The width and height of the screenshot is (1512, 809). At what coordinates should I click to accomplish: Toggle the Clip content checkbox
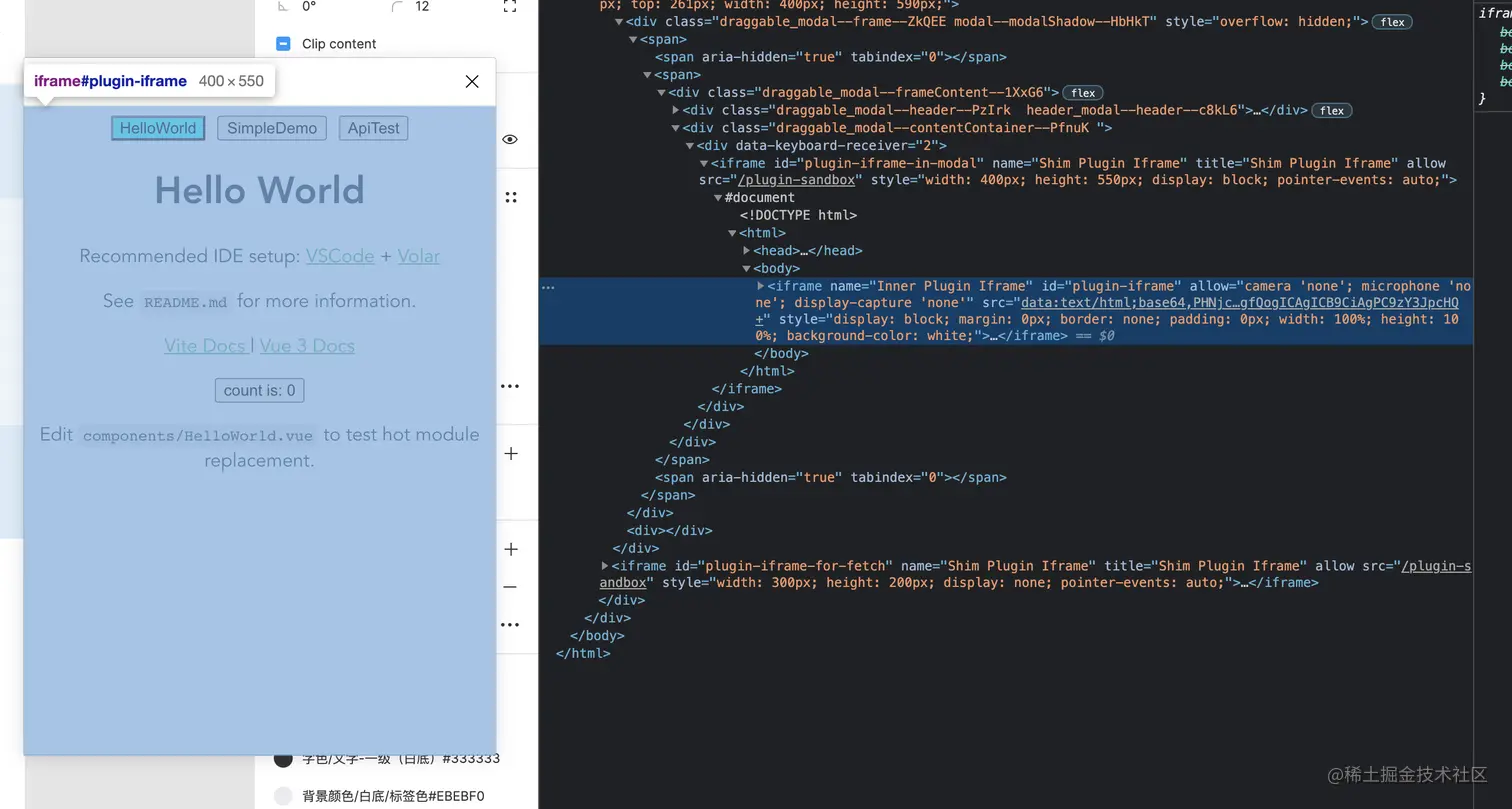[x=283, y=44]
